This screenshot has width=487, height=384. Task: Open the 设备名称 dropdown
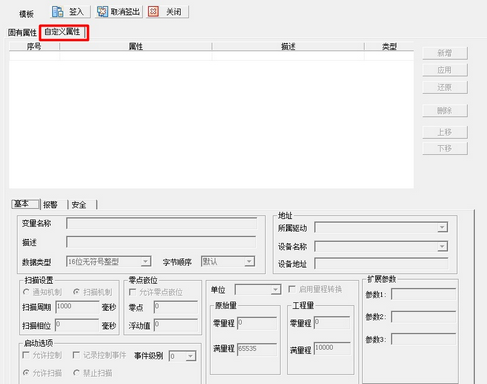point(442,246)
